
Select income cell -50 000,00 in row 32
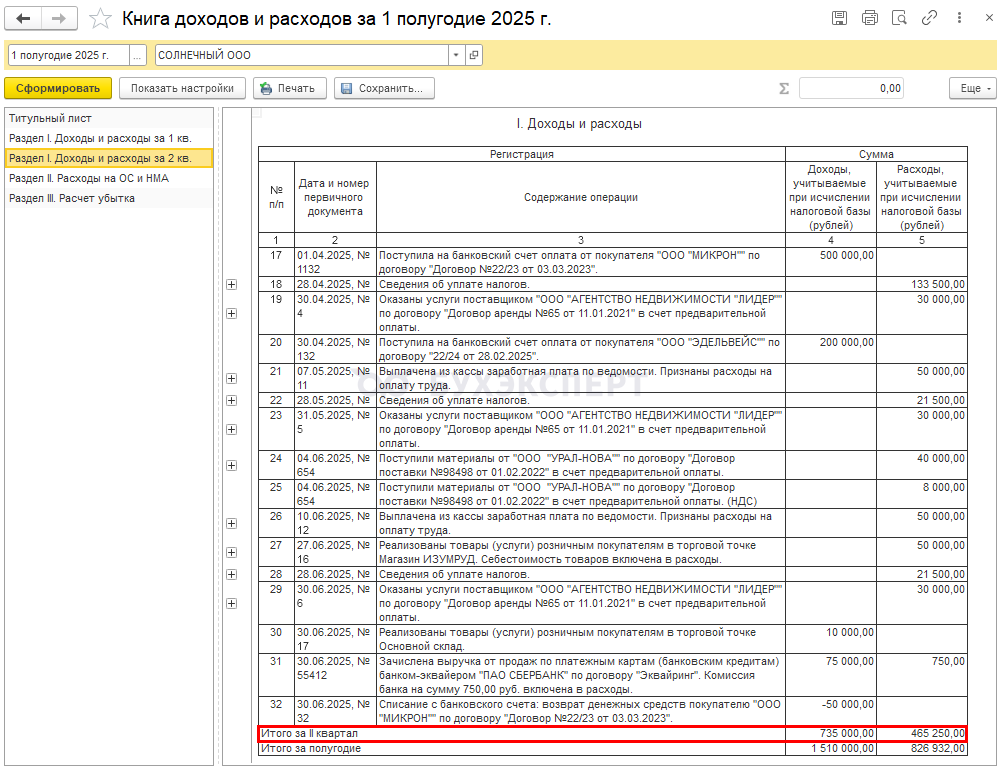coord(831,711)
